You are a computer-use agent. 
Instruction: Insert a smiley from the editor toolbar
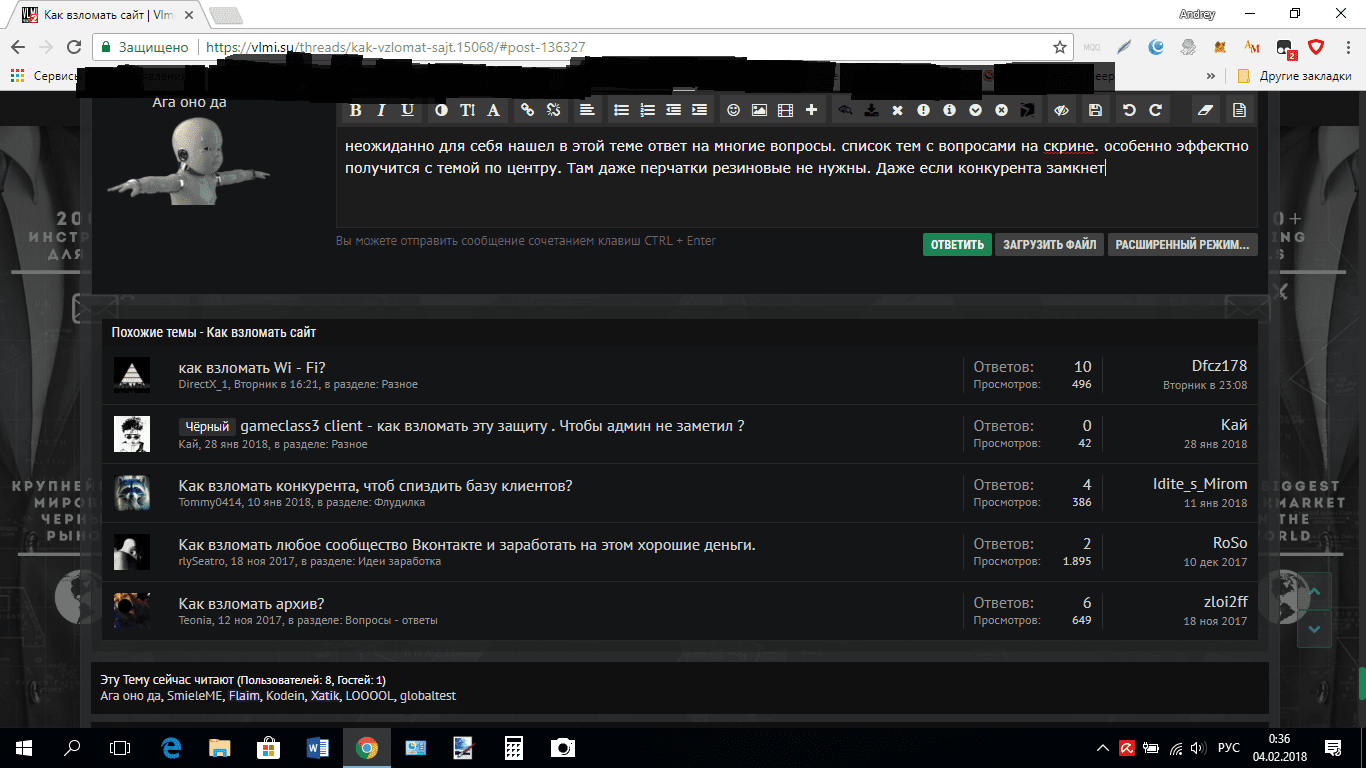[x=733, y=110]
